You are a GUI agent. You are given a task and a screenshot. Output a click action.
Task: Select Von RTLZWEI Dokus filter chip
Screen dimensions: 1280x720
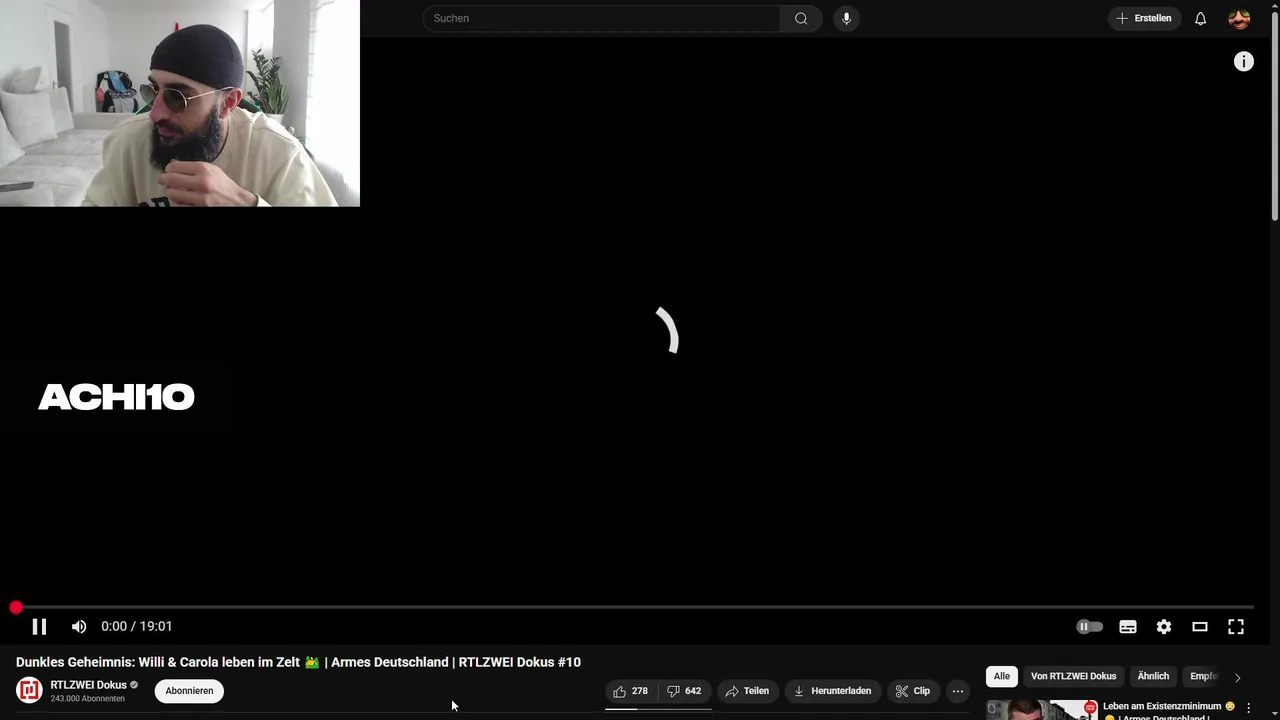click(1073, 677)
